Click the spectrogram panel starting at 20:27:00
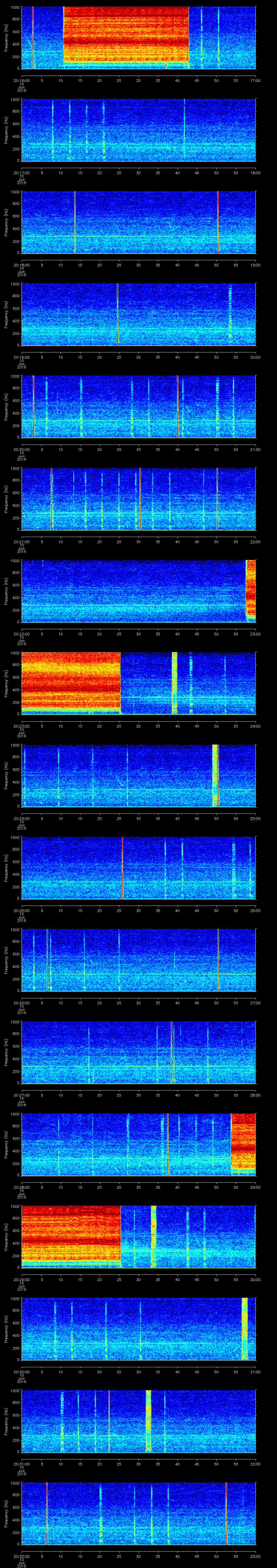277x1568 pixels. 139,1052
